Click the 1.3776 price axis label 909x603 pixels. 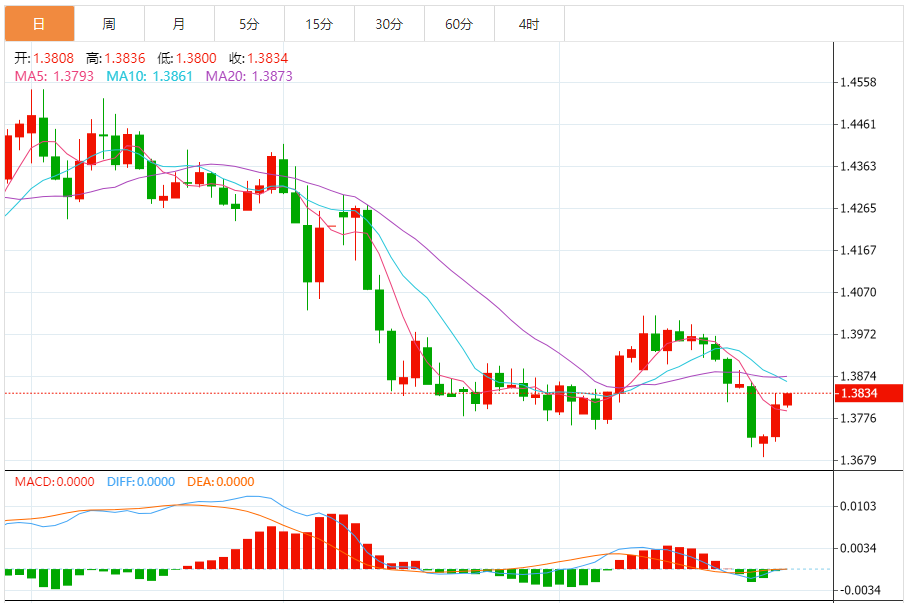[x=859, y=418]
